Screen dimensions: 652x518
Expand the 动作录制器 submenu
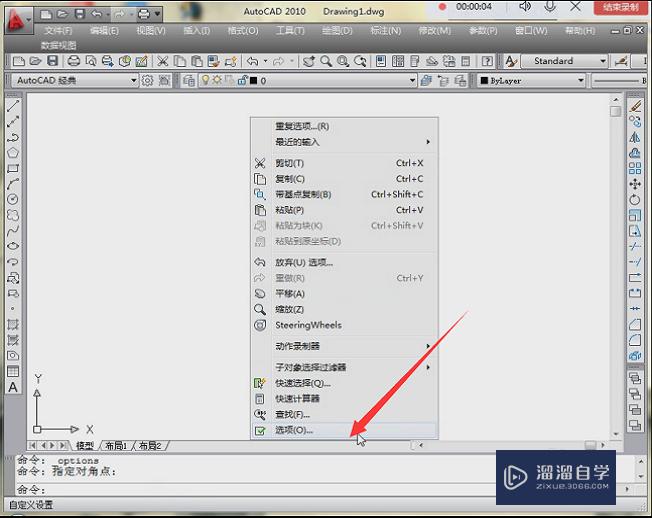click(x=345, y=346)
